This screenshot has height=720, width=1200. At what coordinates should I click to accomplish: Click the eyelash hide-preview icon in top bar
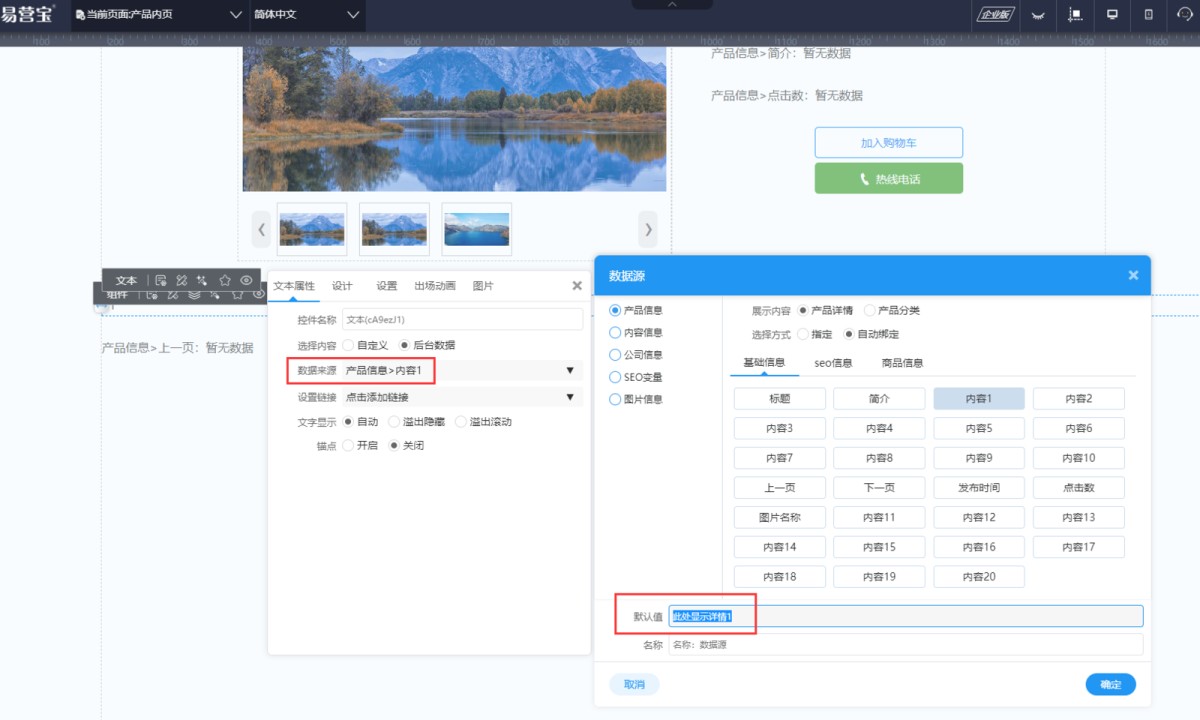tap(1038, 15)
